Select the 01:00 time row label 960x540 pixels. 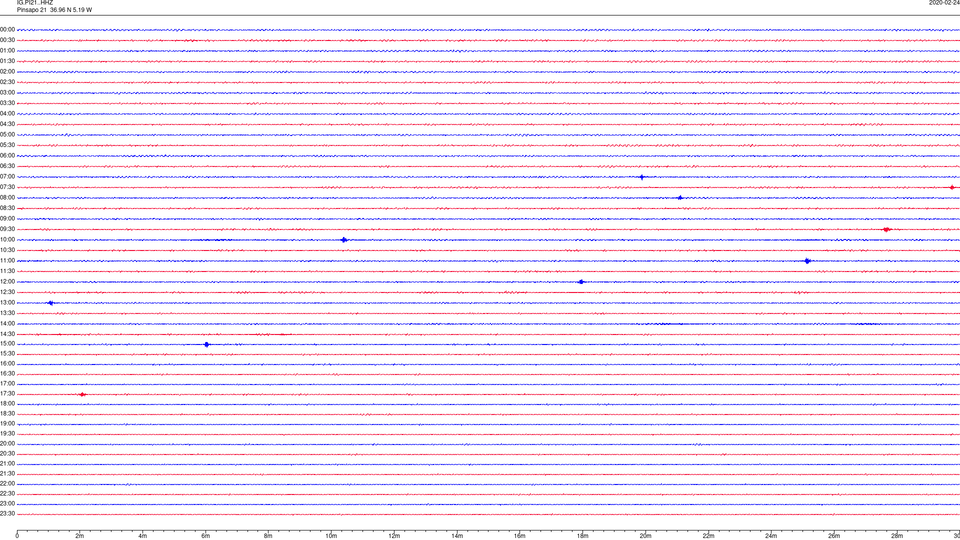coord(7,51)
